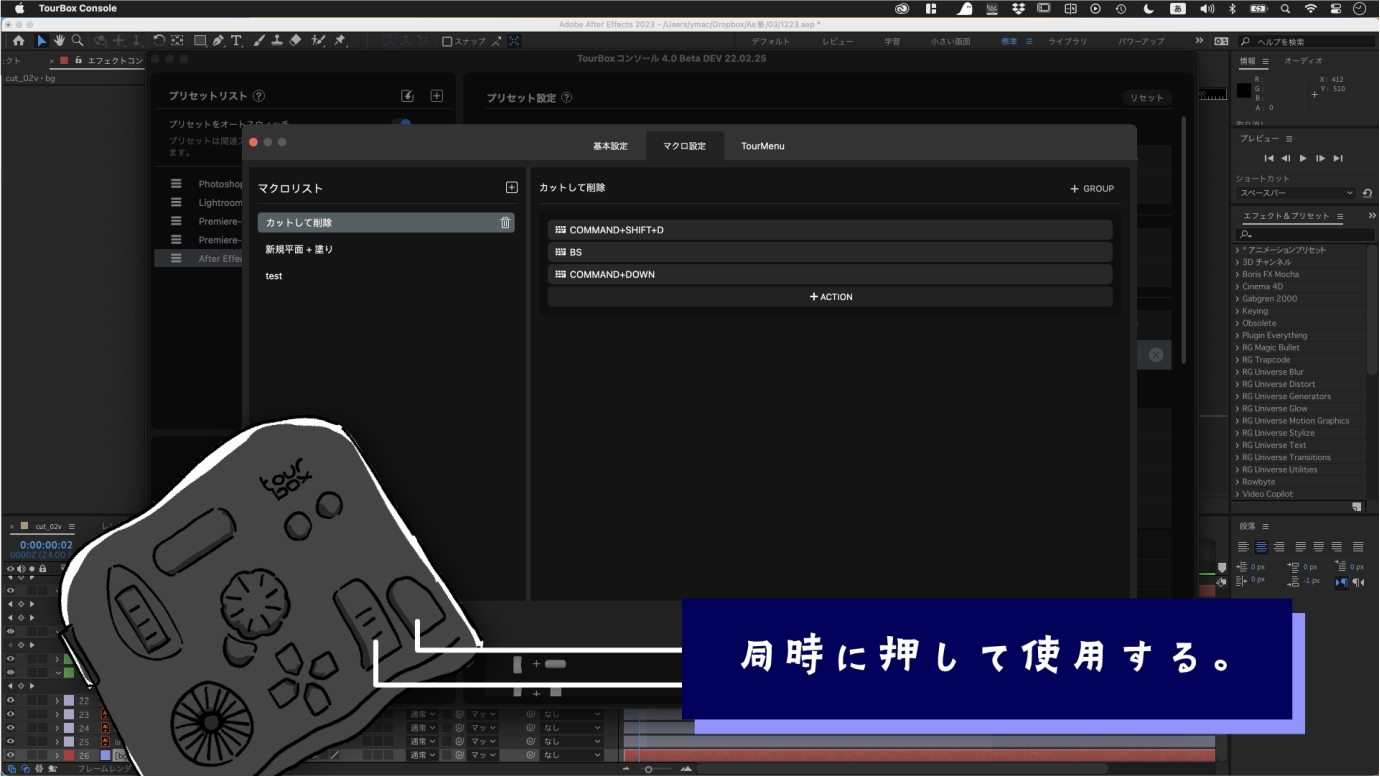Select the Clone Stamp tool
Image resolution: width=1380 pixels, height=777 pixels.
coord(276,41)
